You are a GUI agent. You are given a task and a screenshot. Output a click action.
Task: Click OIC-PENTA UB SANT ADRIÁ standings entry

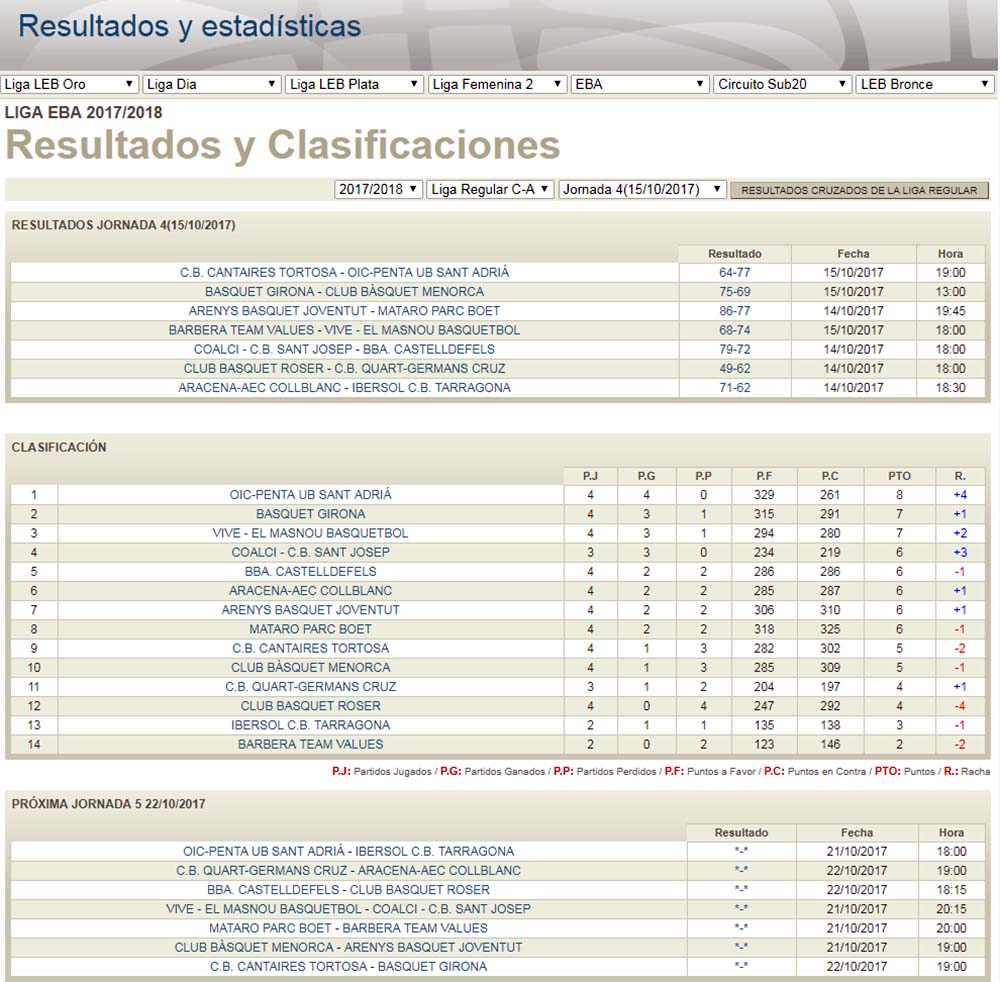(311, 495)
